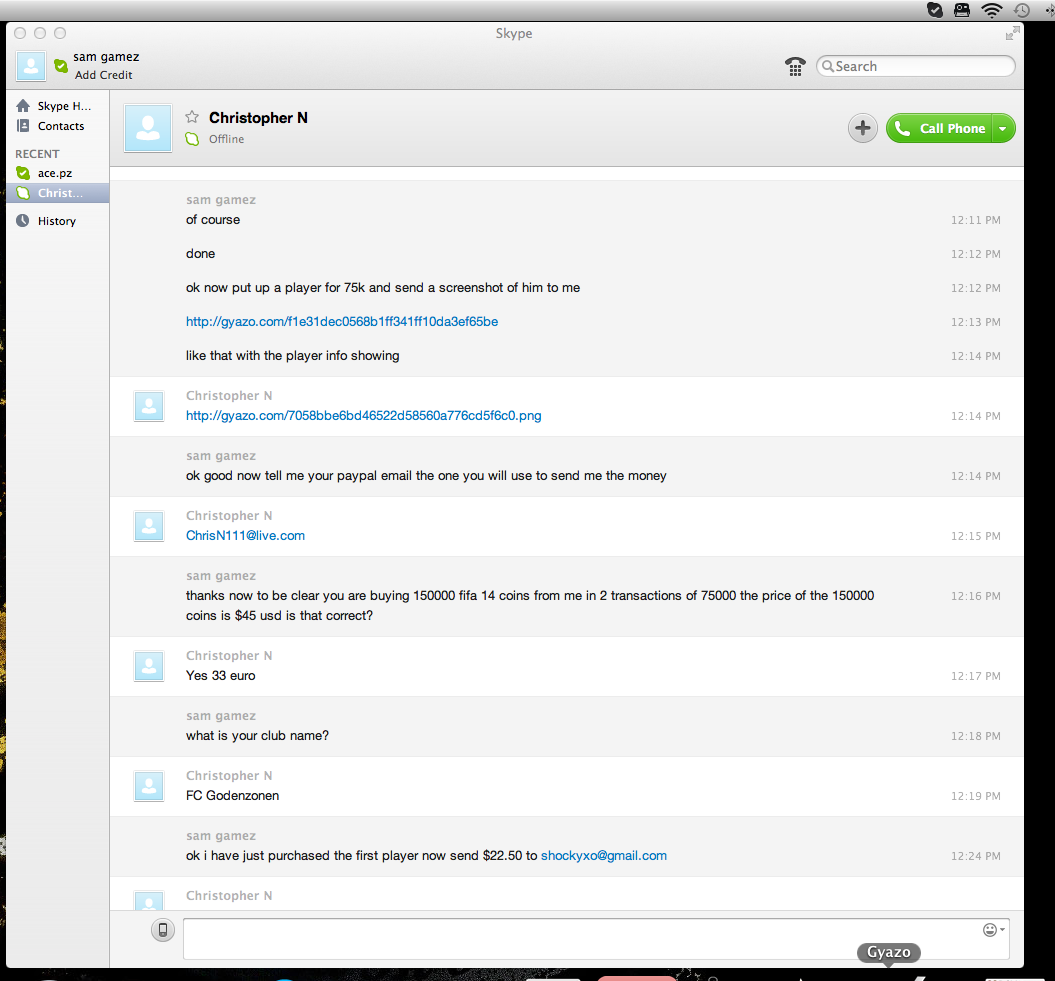Open Contacts in the sidebar
Image resolution: width=1055 pixels, height=981 pixels.
[60, 126]
